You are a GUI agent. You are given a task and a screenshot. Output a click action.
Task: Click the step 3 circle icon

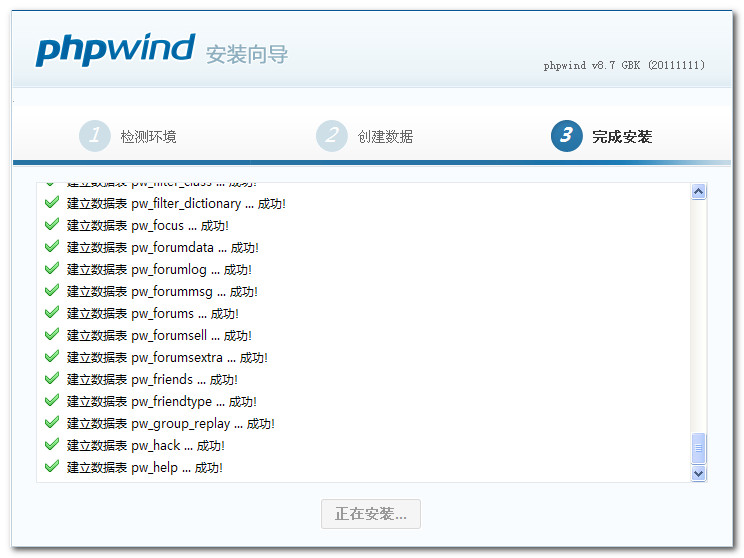(567, 136)
